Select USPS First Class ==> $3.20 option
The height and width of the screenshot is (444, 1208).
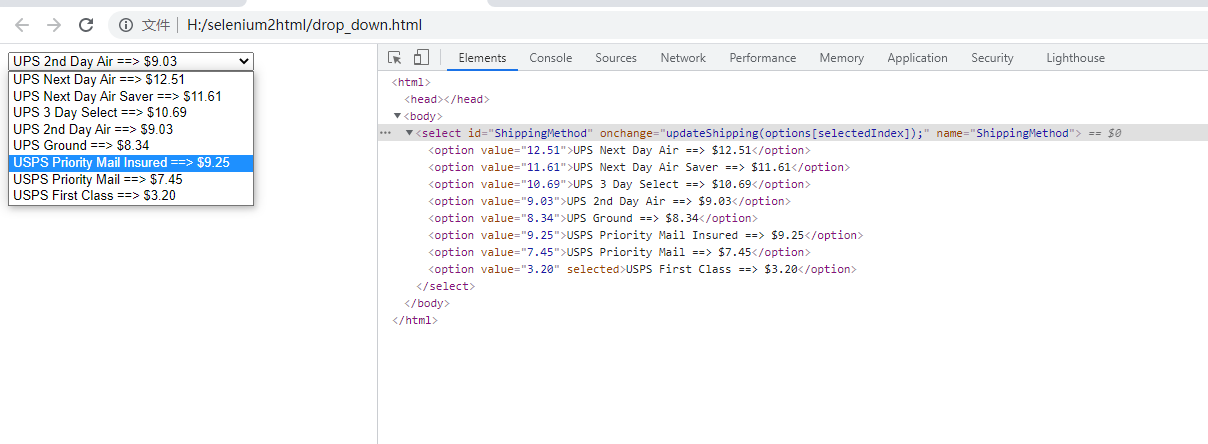(131, 195)
